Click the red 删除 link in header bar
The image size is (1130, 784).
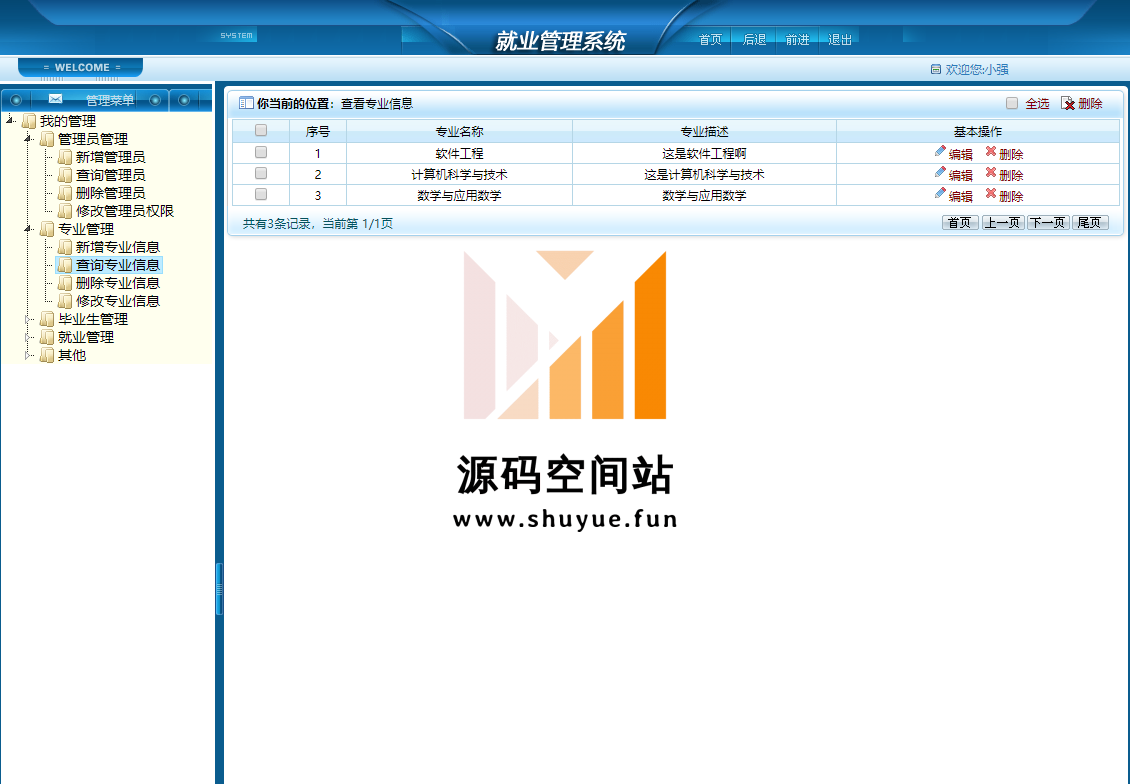coord(1090,104)
